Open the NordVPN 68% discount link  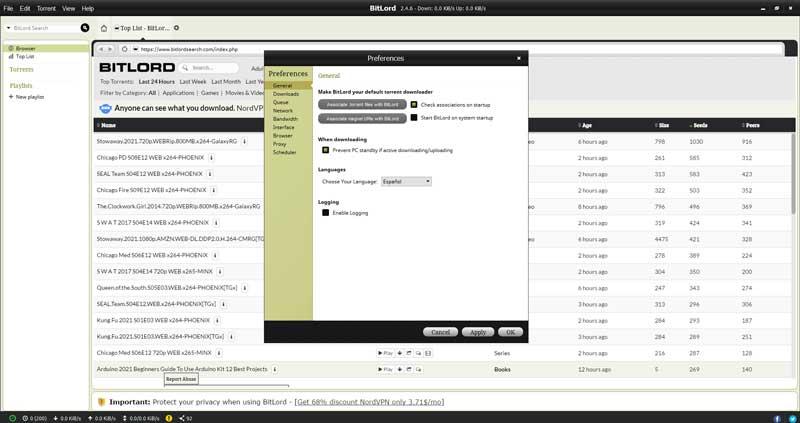pyautogui.click(x=369, y=402)
